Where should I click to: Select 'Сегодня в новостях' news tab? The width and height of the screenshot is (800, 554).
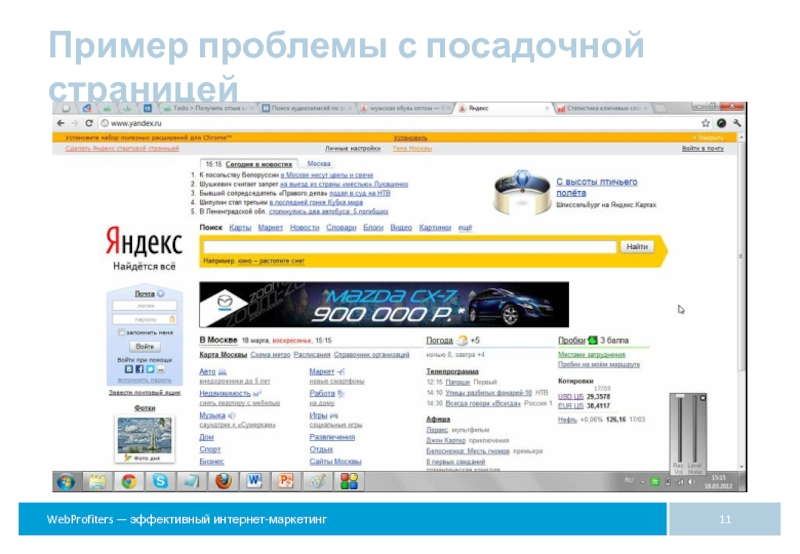click(259, 164)
